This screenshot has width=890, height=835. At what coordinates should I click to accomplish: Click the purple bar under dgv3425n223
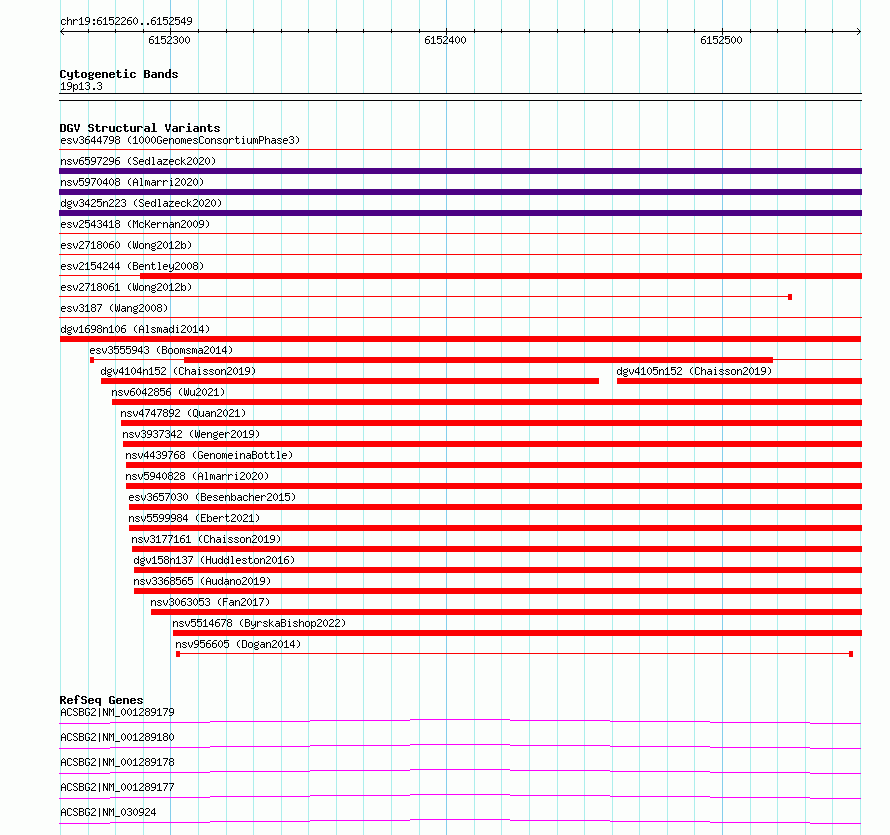tap(460, 213)
